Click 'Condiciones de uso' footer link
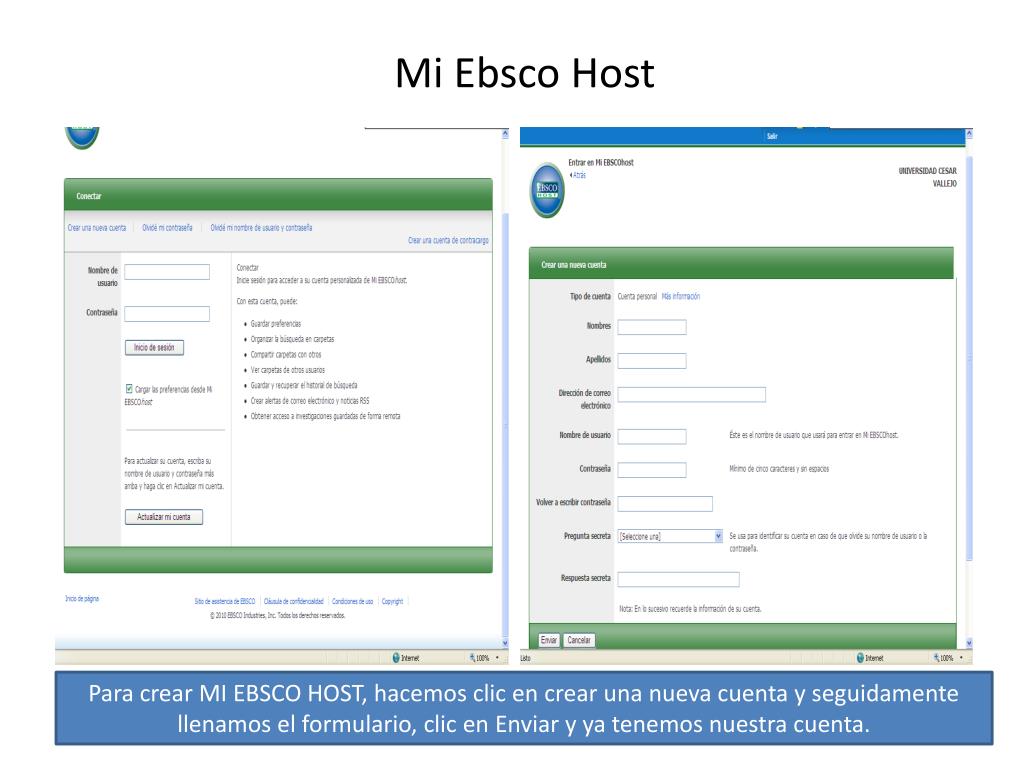 pos(353,601)
